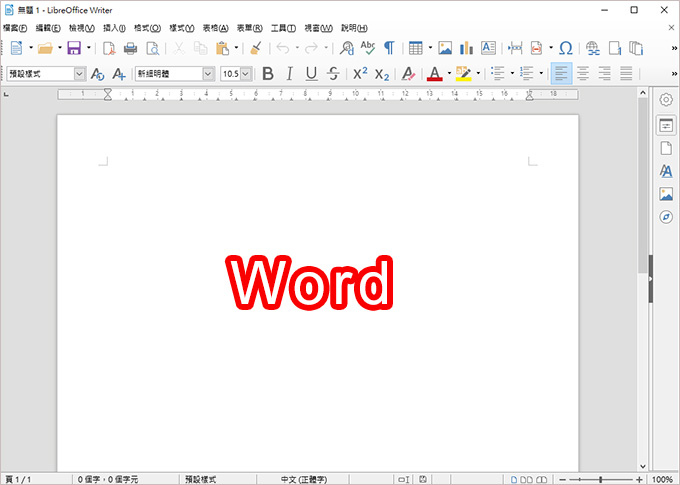680x485 pixels.
Task: Run the Abc spelling check
Action: click(x=368, y=48)
